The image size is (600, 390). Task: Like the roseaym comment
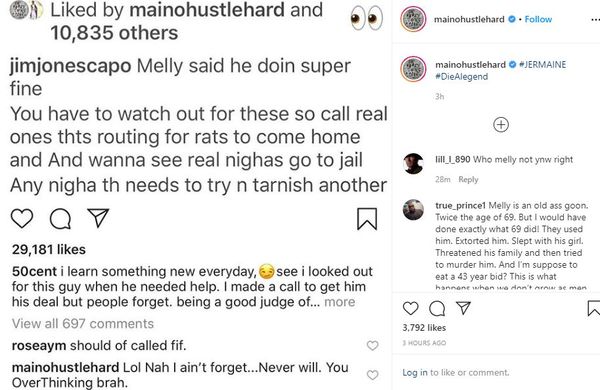click(x=373, y=346)
